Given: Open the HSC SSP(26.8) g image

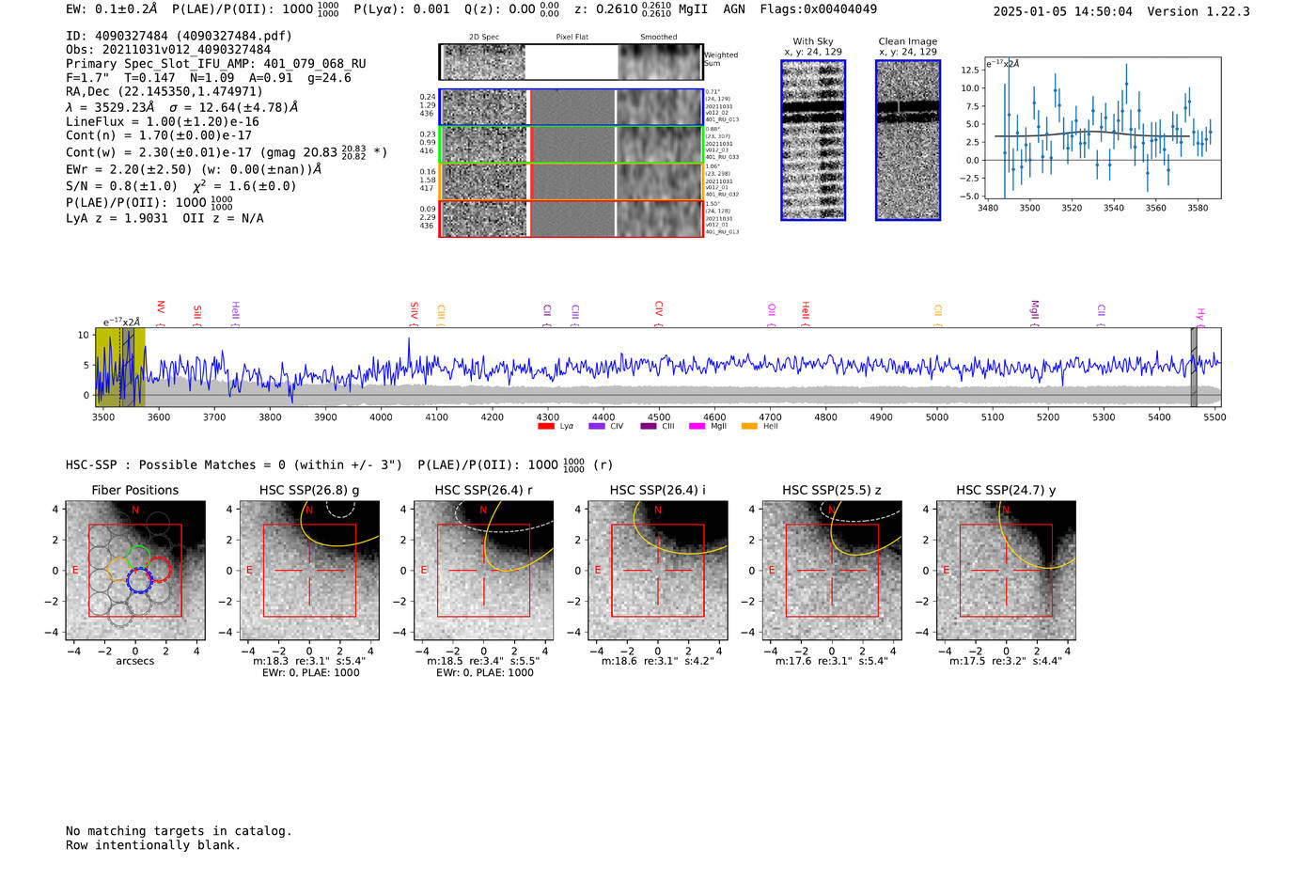Looking at the screenshot, I should [x=309, y=571].
